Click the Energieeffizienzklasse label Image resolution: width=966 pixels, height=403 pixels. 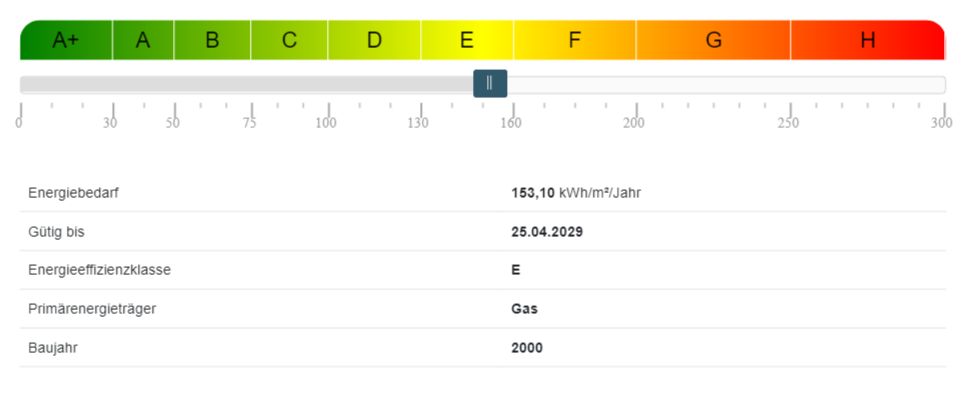click(x=99, y=270)
